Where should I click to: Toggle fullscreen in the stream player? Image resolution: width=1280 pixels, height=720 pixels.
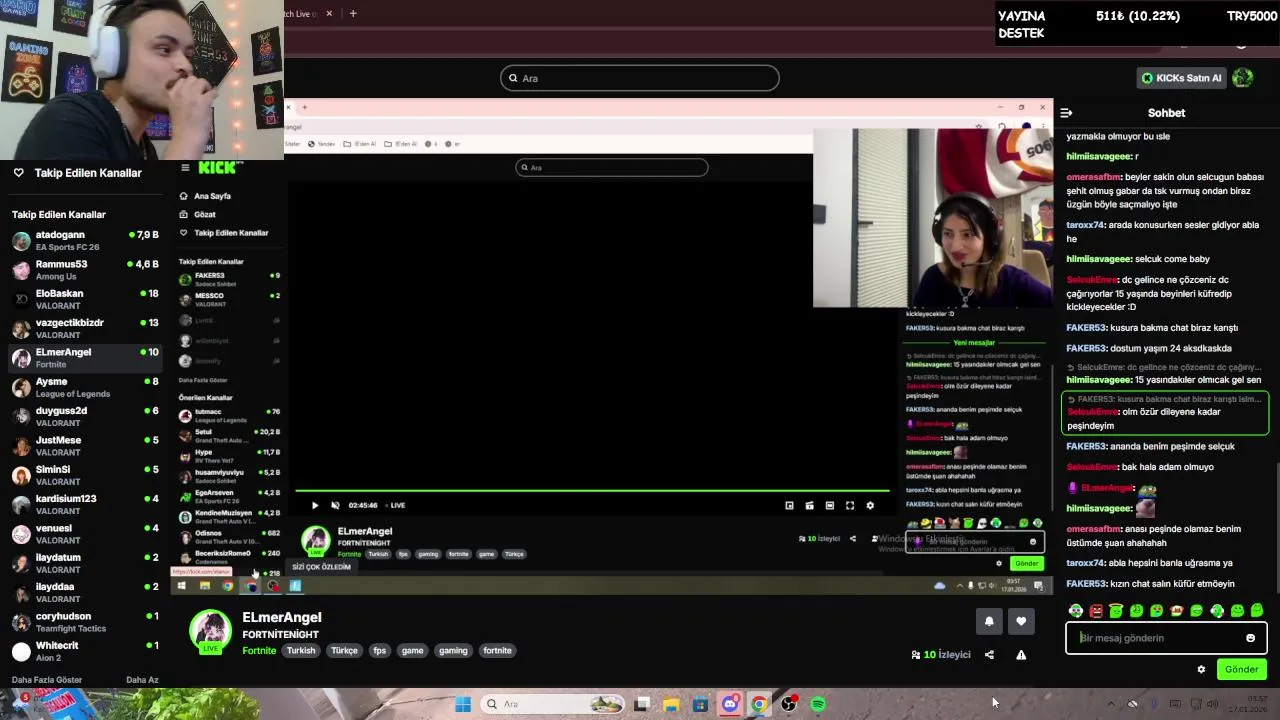click(850, 505)
